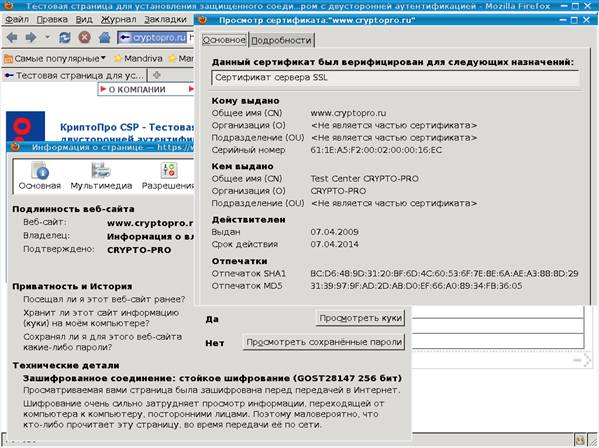The height and width of the screenshot is (448, 599).
Task: Open the Закладки menu
Action: [x=165, y=19]
